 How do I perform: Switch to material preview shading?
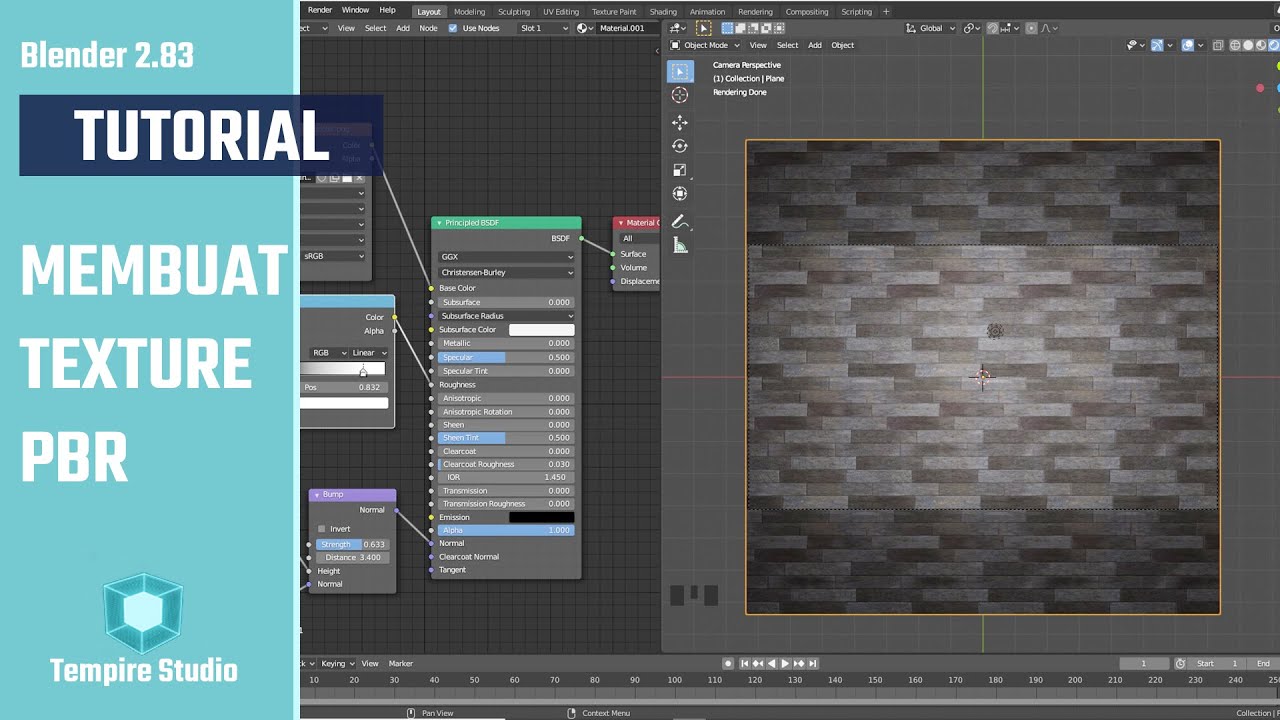pos(1260,45)
